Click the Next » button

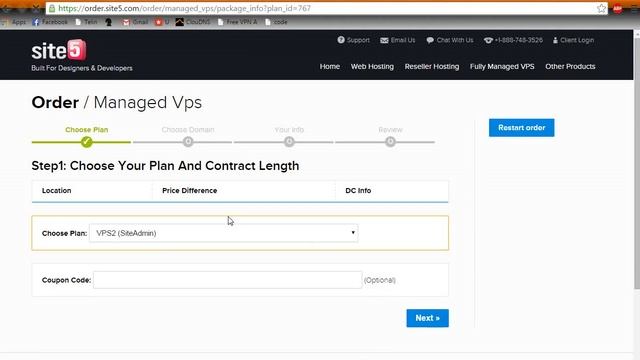point(427,318)
